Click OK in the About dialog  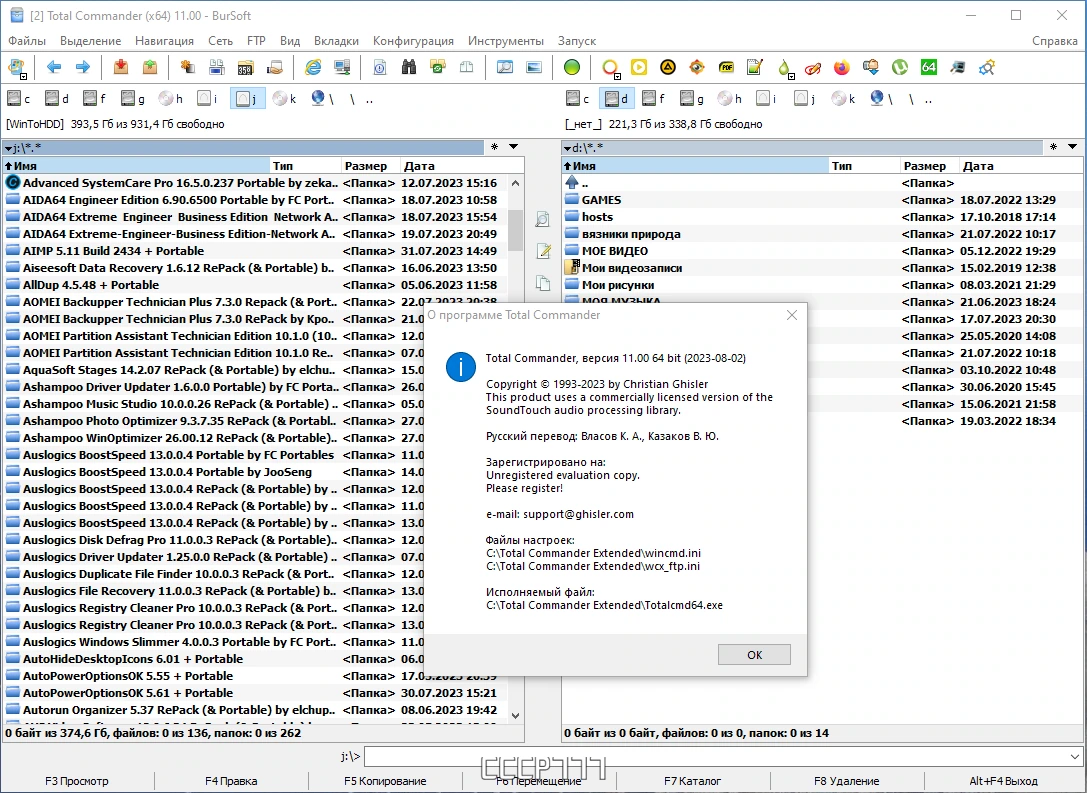pyautogui.click(x=754, y=654)
